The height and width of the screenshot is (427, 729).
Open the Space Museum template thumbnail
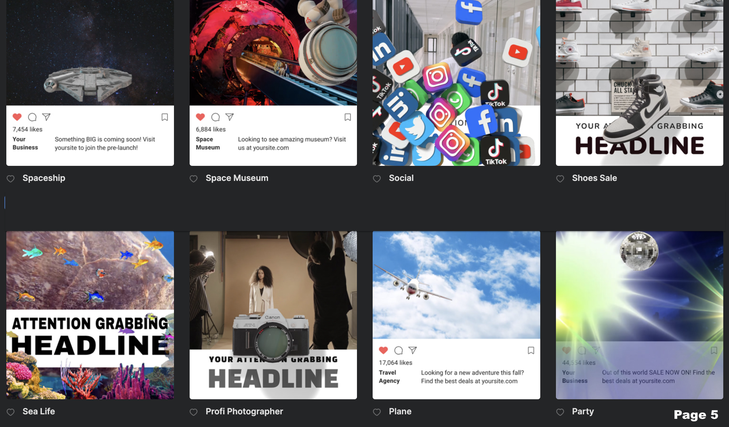[273, 83]
